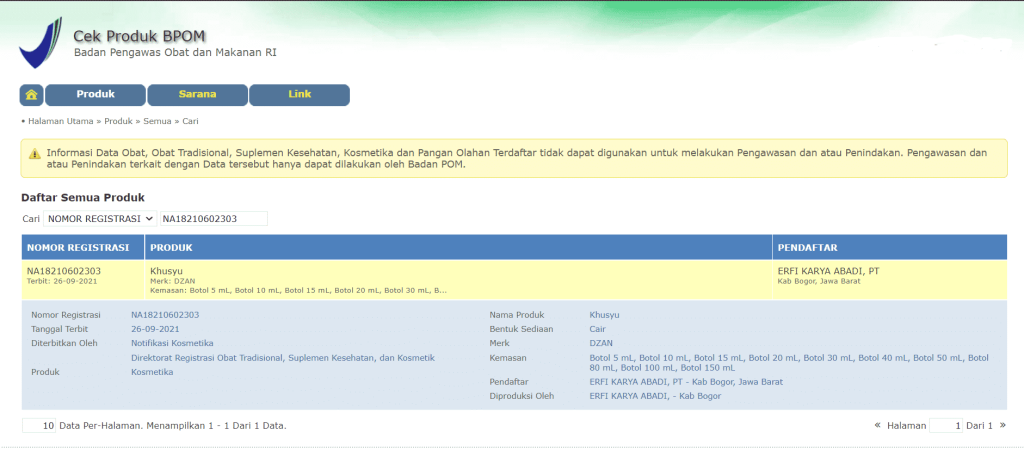Click Pendaftar value in detail panel

point(686,382)
